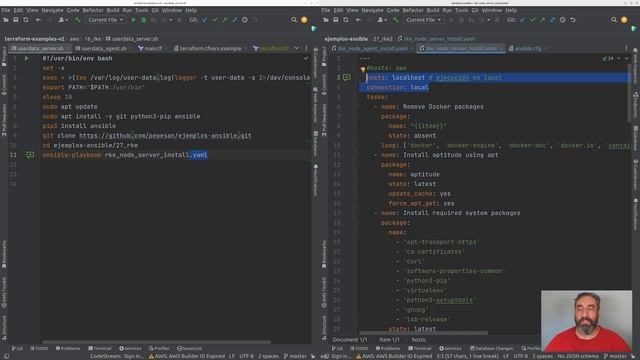Click Open folder icon in left window toolbar
This screenshot has height=360, width=640.
pyautogui.click(x=6, y=20)
